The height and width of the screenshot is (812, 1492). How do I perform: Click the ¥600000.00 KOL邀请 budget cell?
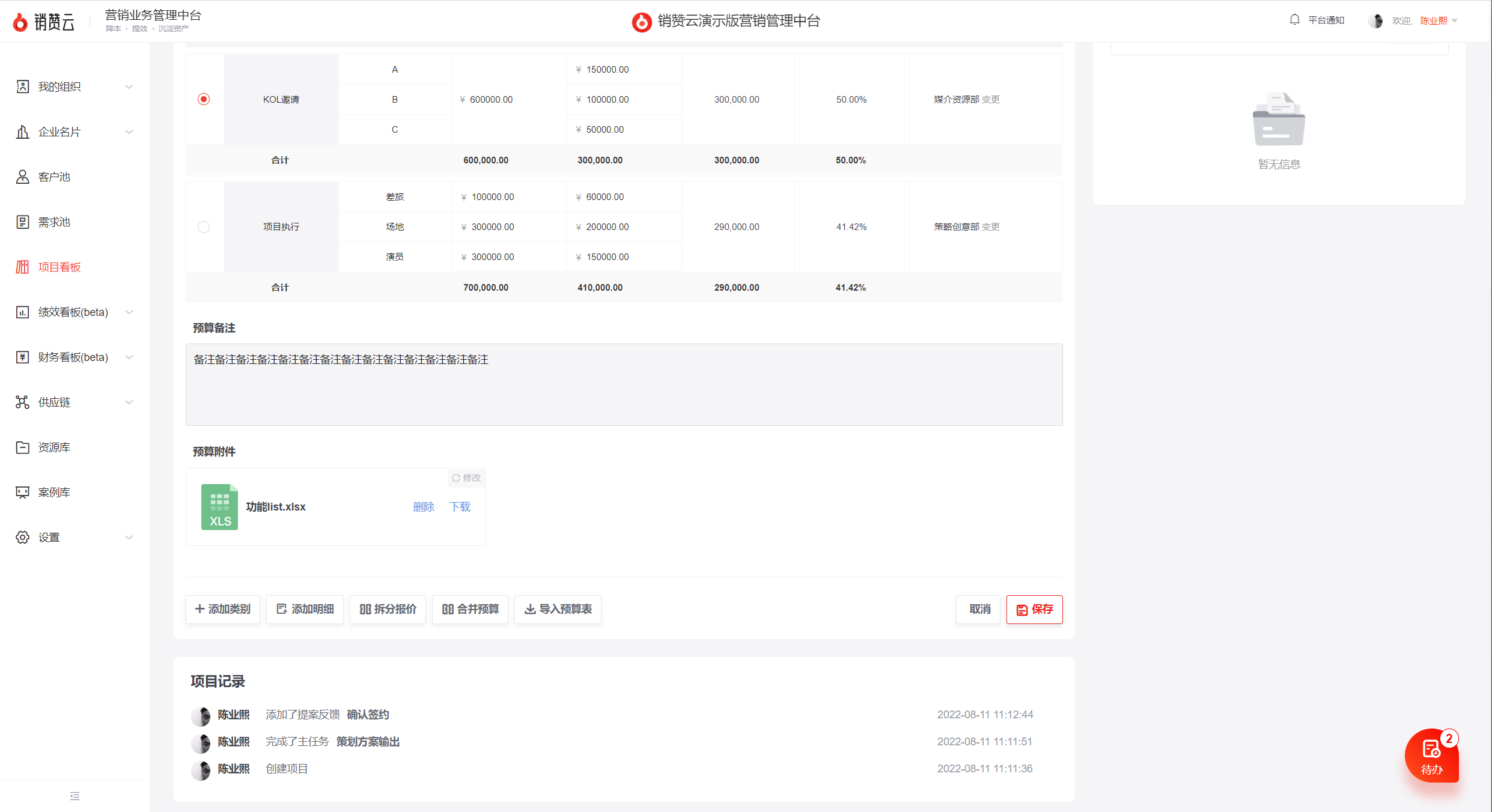click(x=509, y=99)
